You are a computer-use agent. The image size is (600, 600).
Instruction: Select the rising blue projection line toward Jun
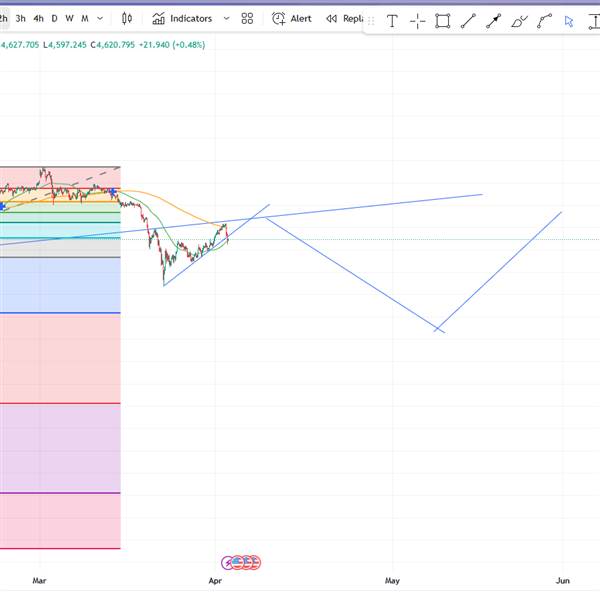[497, 272]
